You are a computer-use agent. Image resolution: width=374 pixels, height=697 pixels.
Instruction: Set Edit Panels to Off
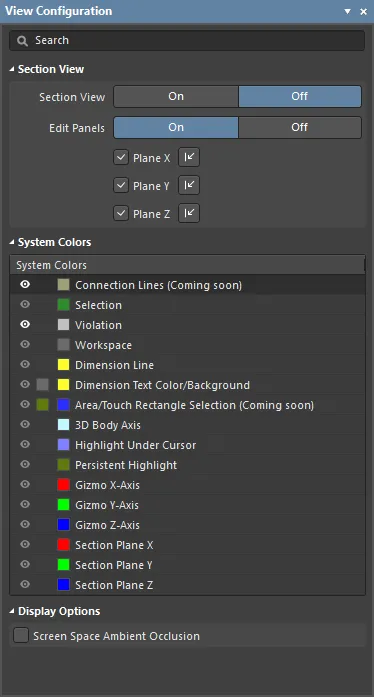[300, 127]
